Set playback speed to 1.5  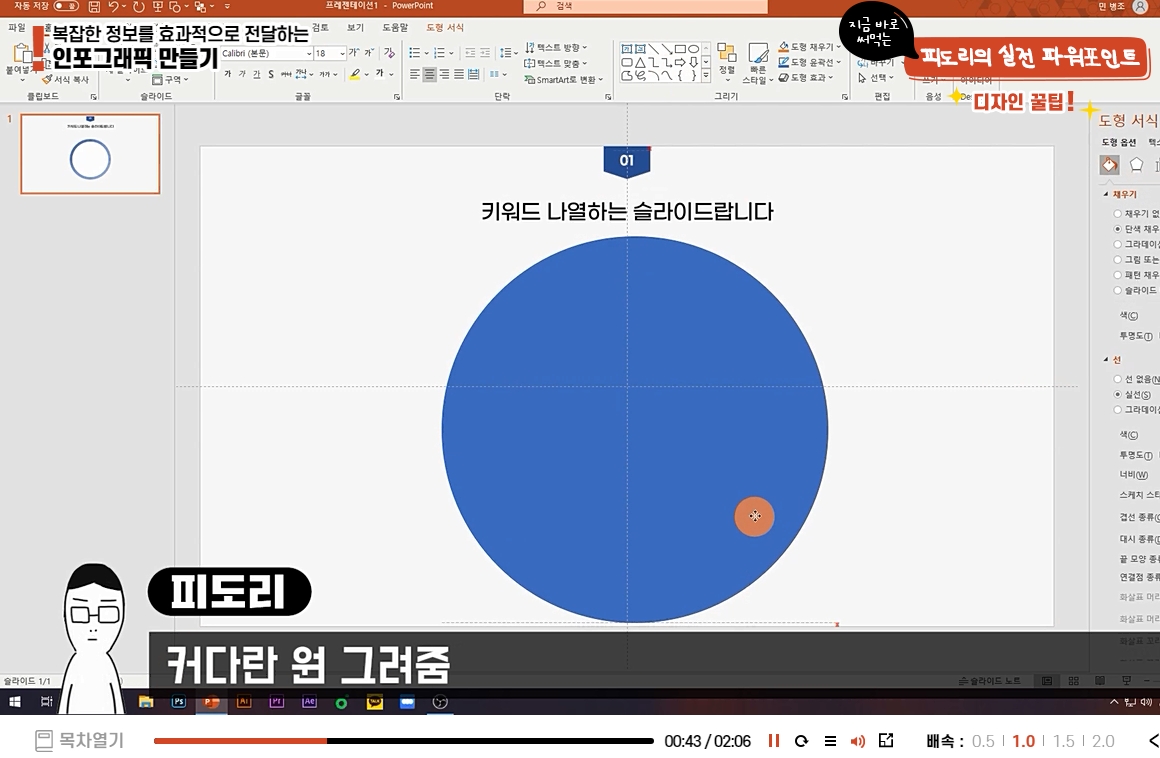point(1063,741)
